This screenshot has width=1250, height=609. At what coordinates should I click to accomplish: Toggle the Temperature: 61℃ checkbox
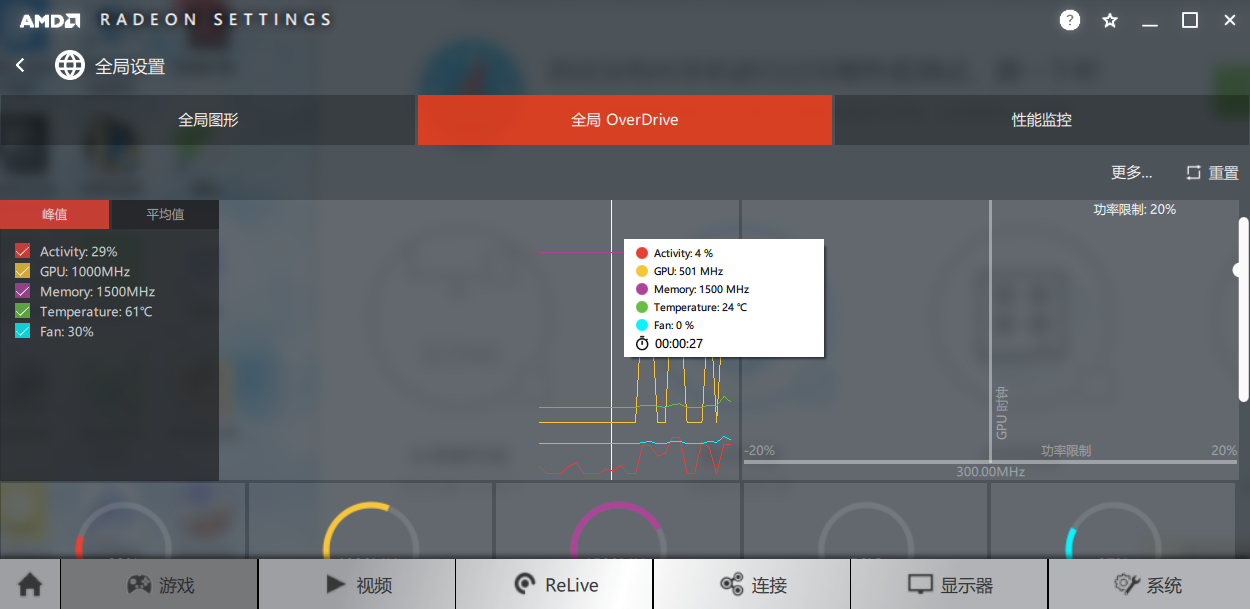pyautogui.click(x=23, y=312)
